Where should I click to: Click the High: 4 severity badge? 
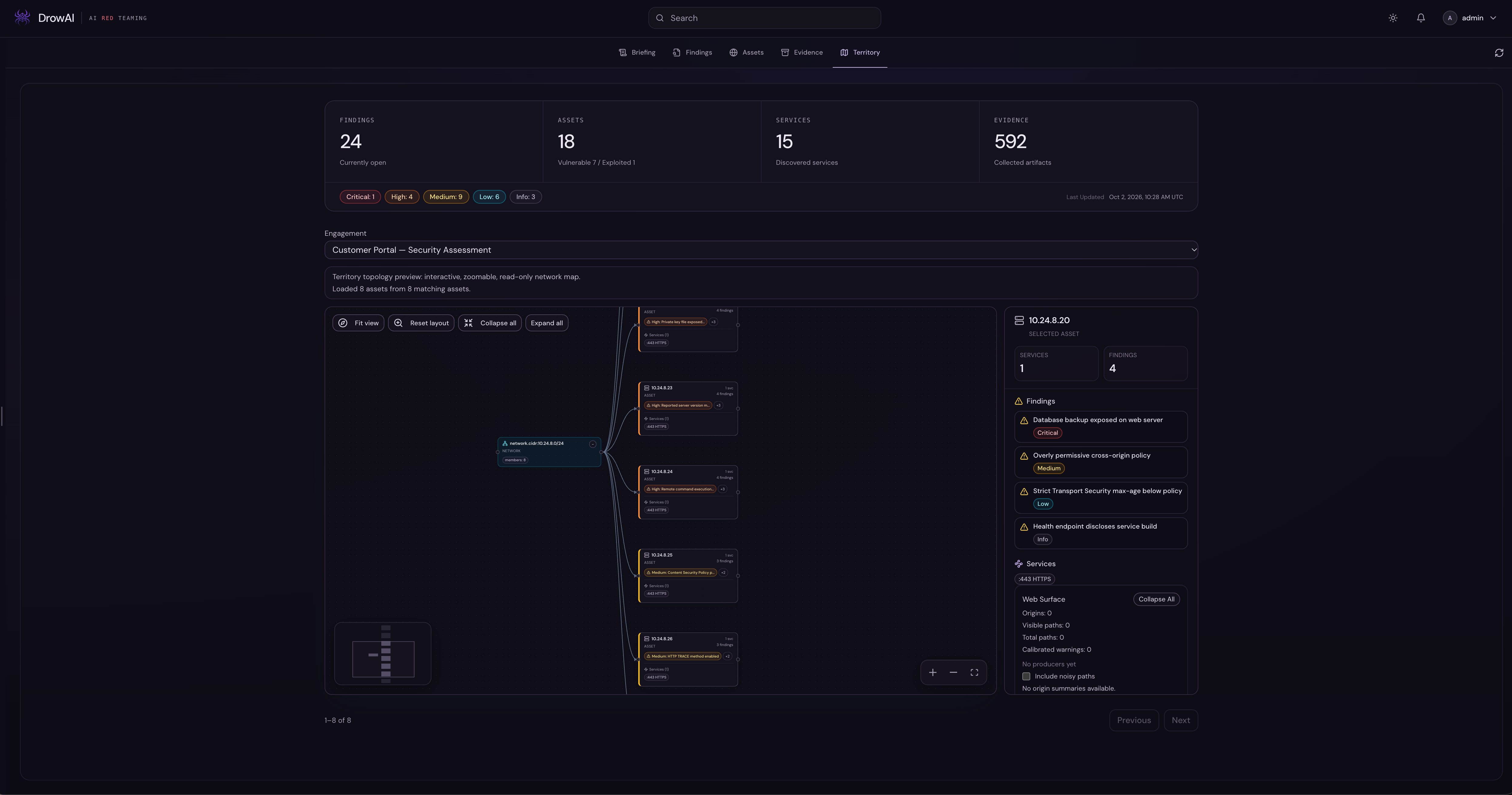[402, 197]
